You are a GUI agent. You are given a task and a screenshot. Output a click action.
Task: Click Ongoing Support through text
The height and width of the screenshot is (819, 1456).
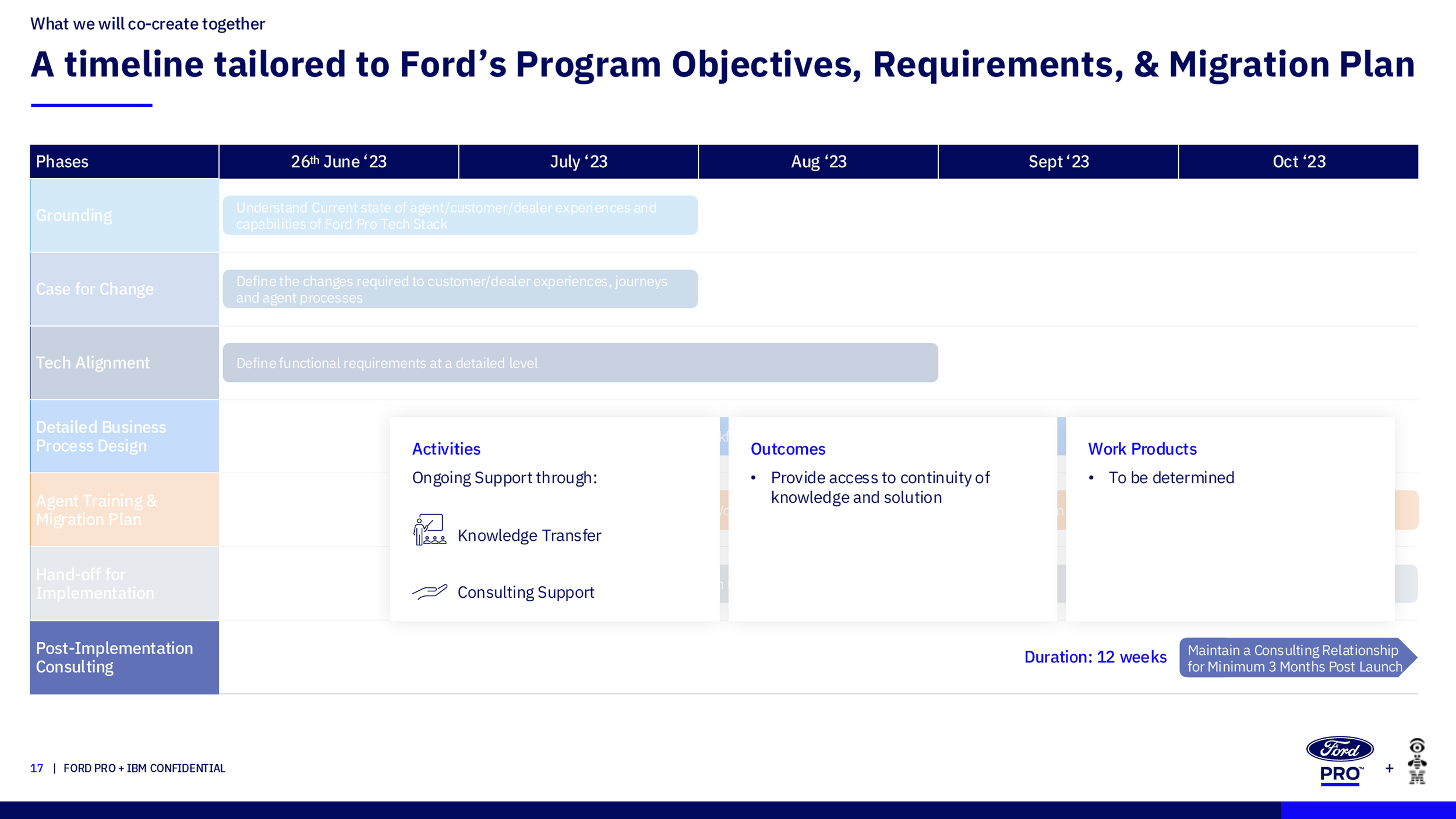[x=504, y=478]
